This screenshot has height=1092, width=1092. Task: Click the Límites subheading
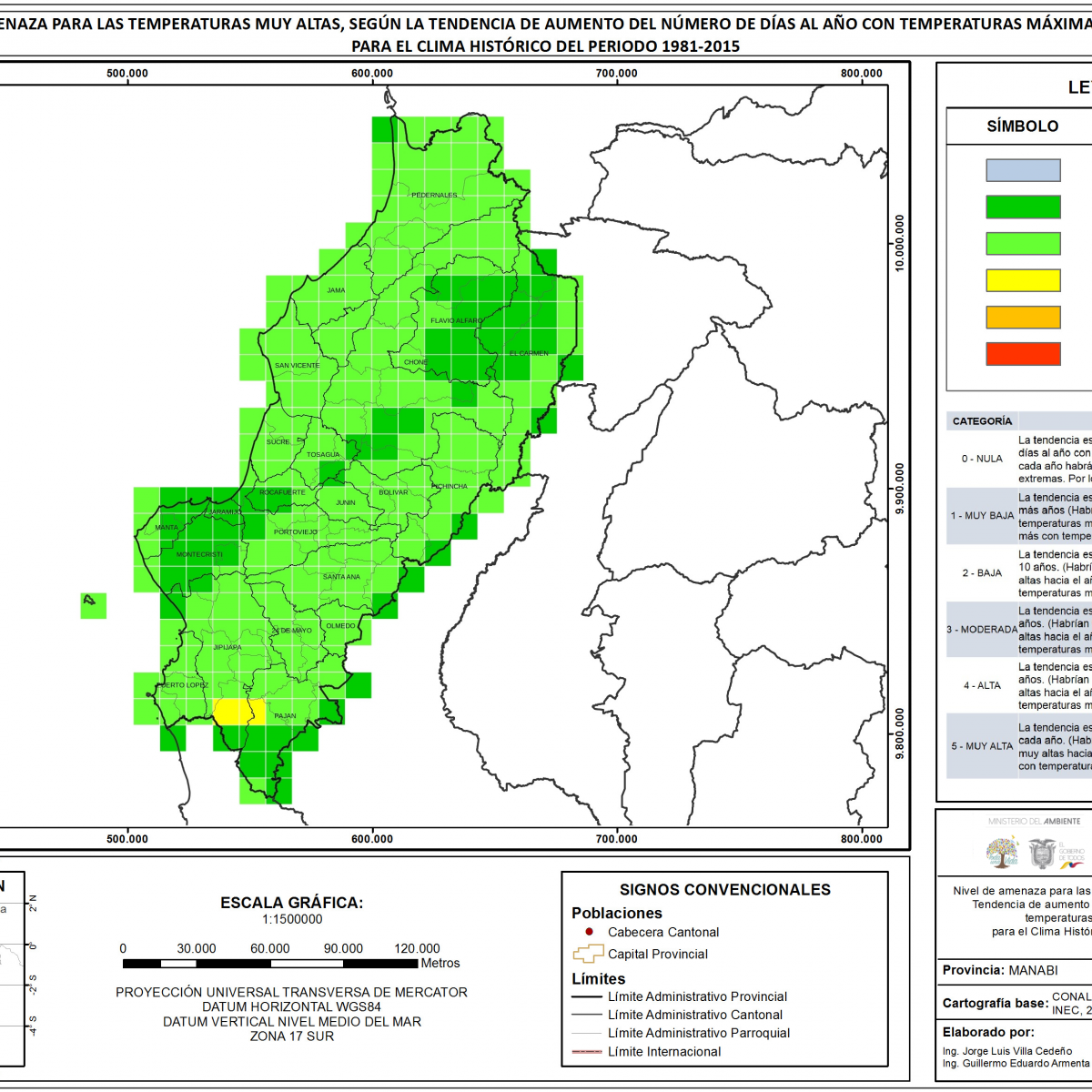point(599,979)
